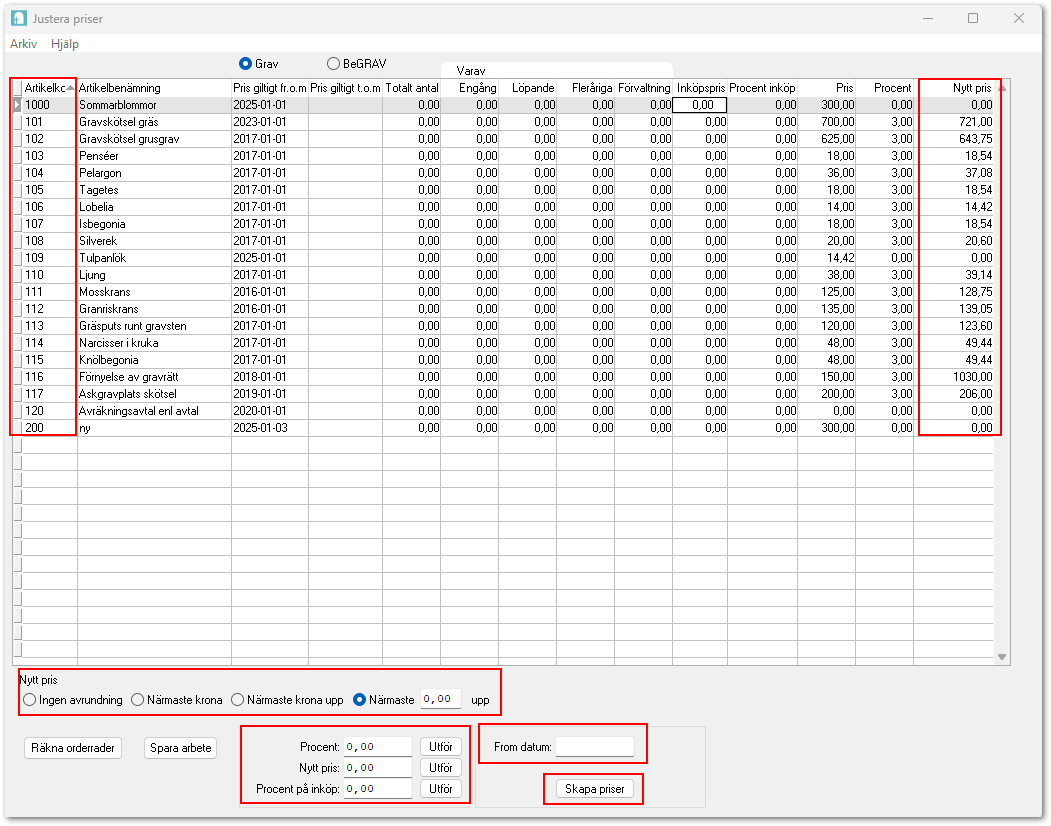Focus the Procent på inköp field
Screen dimensions: 1051x826
[377, 789]
